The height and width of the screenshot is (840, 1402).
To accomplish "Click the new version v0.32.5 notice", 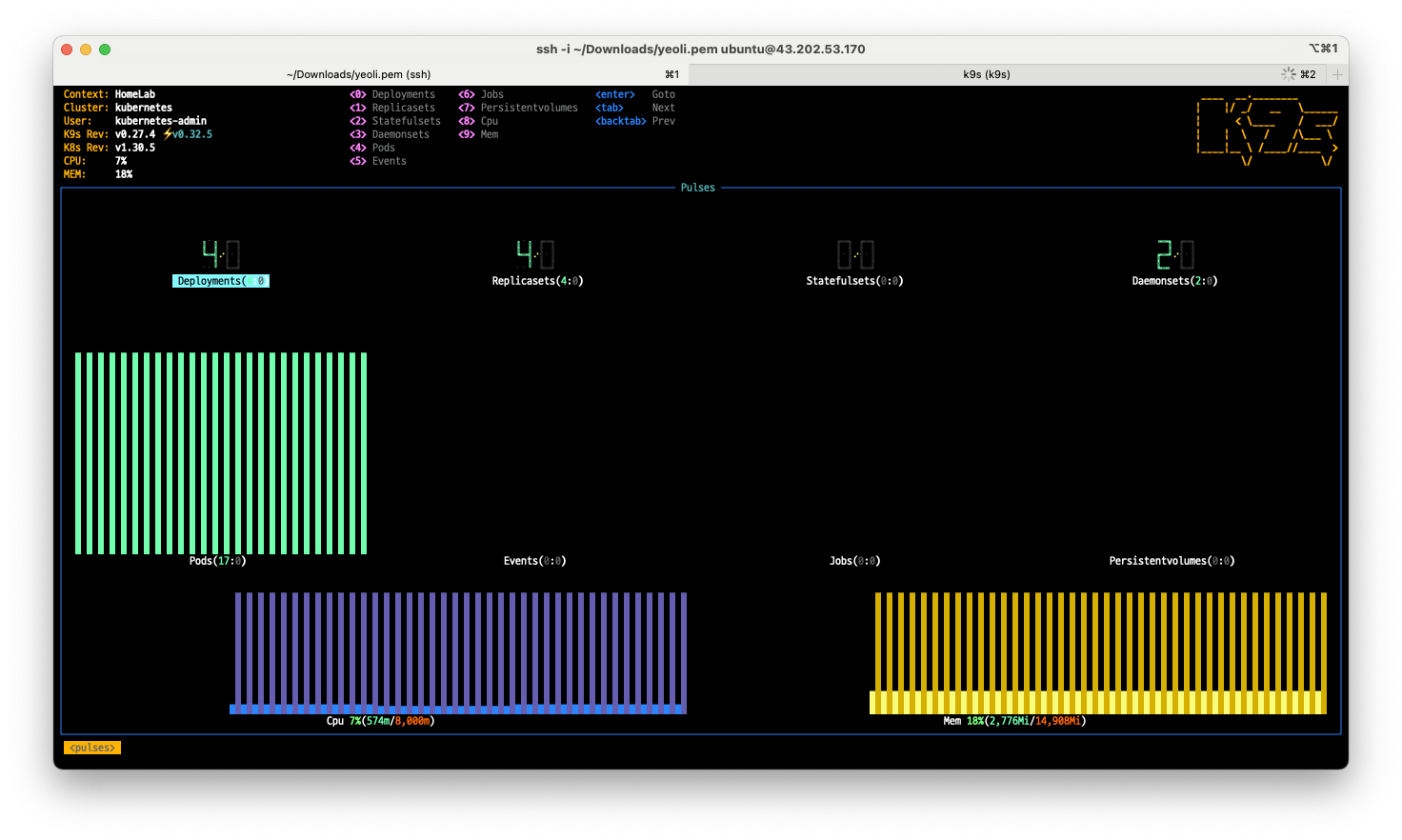I will point(188,134).
